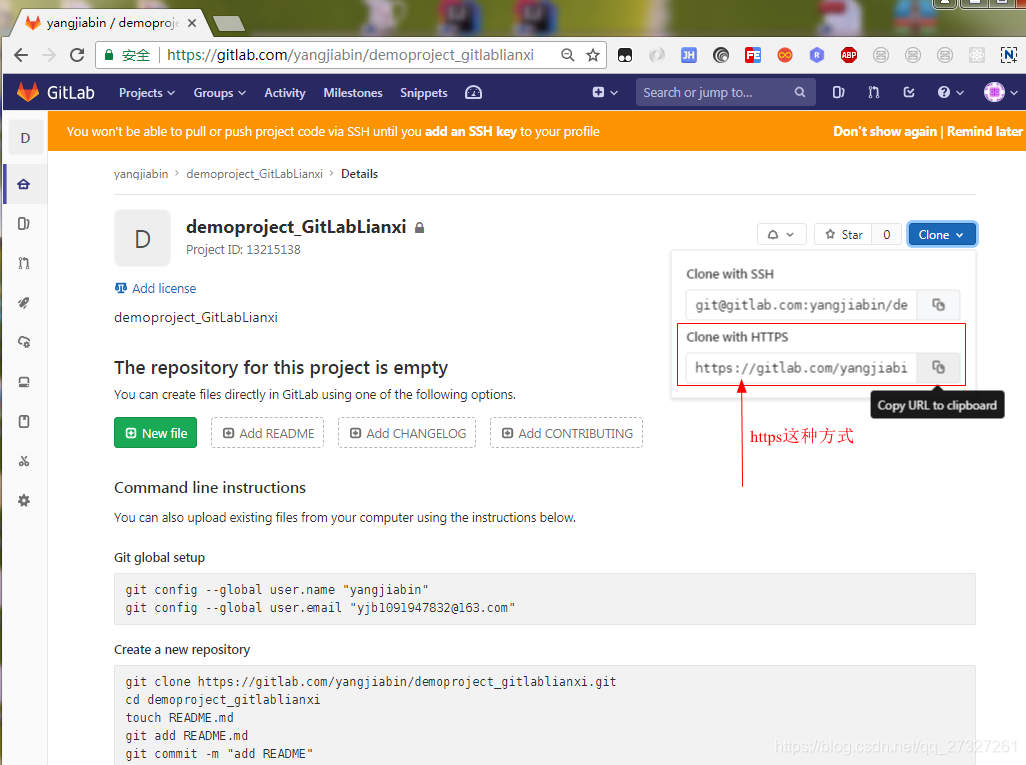
Task: Click the Add license link
Action: coord(155,289)
